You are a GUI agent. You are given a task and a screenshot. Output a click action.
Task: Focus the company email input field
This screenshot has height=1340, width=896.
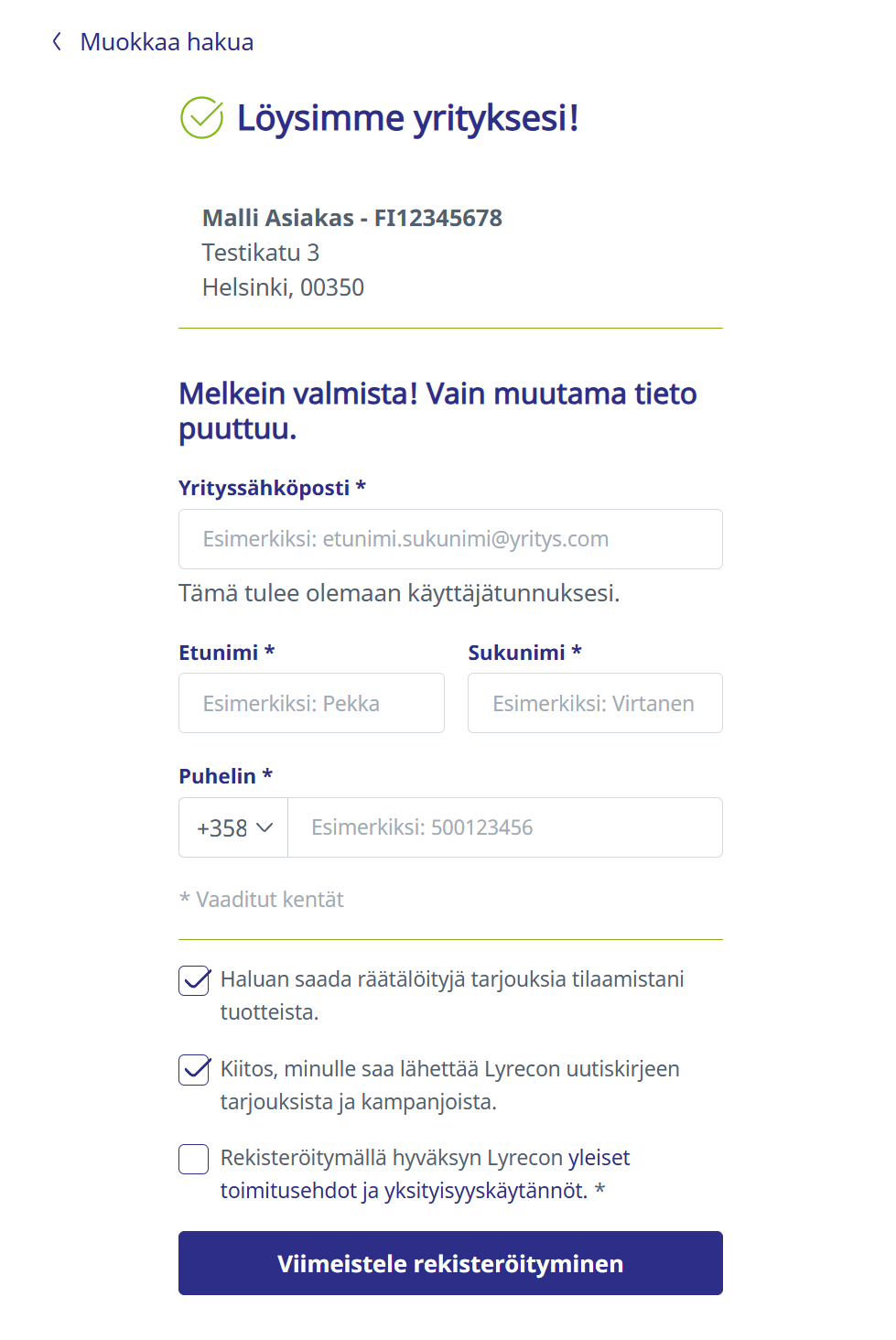tap(450, 539)
